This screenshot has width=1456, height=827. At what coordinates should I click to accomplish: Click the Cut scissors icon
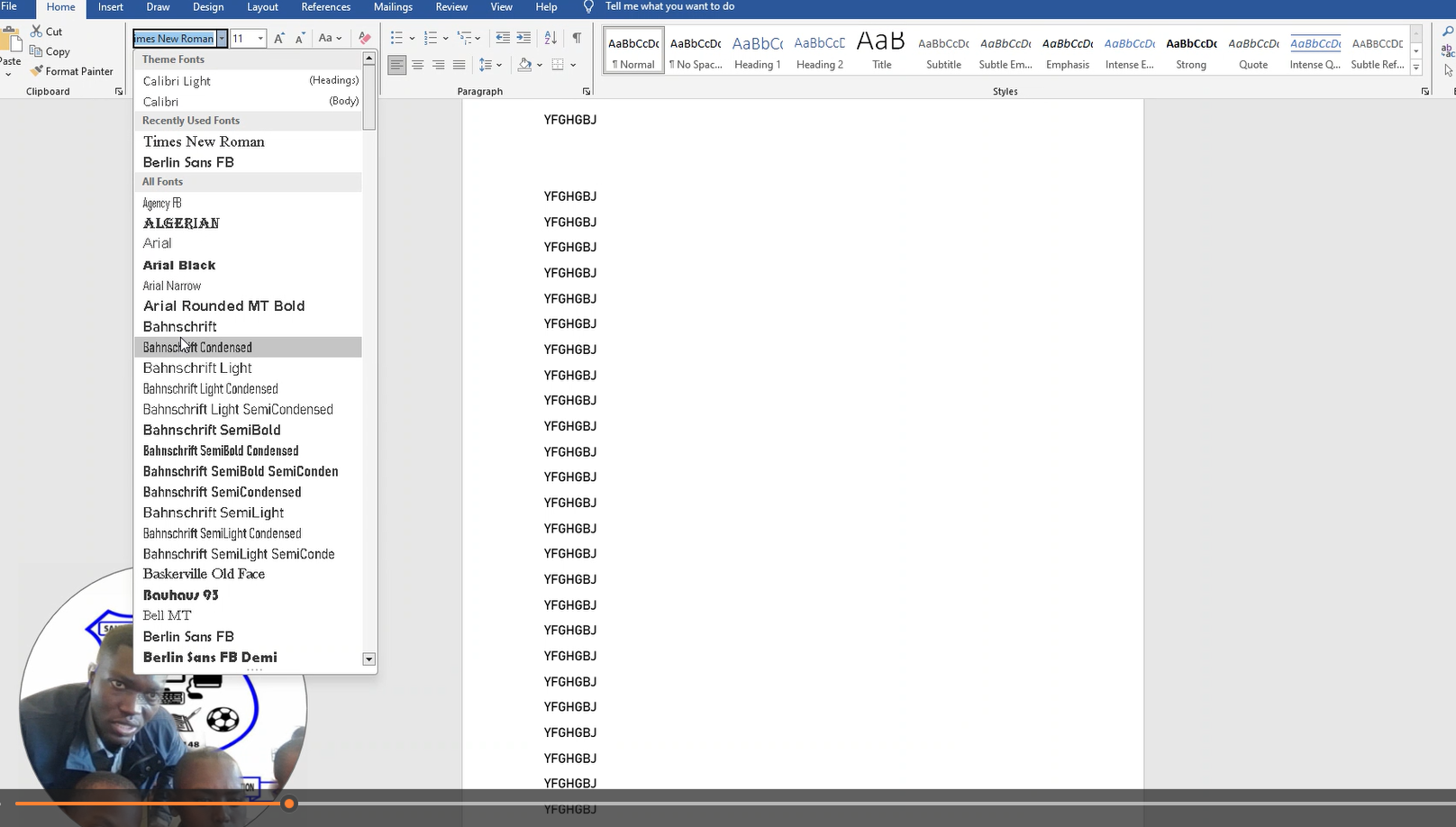coord(37,32)
